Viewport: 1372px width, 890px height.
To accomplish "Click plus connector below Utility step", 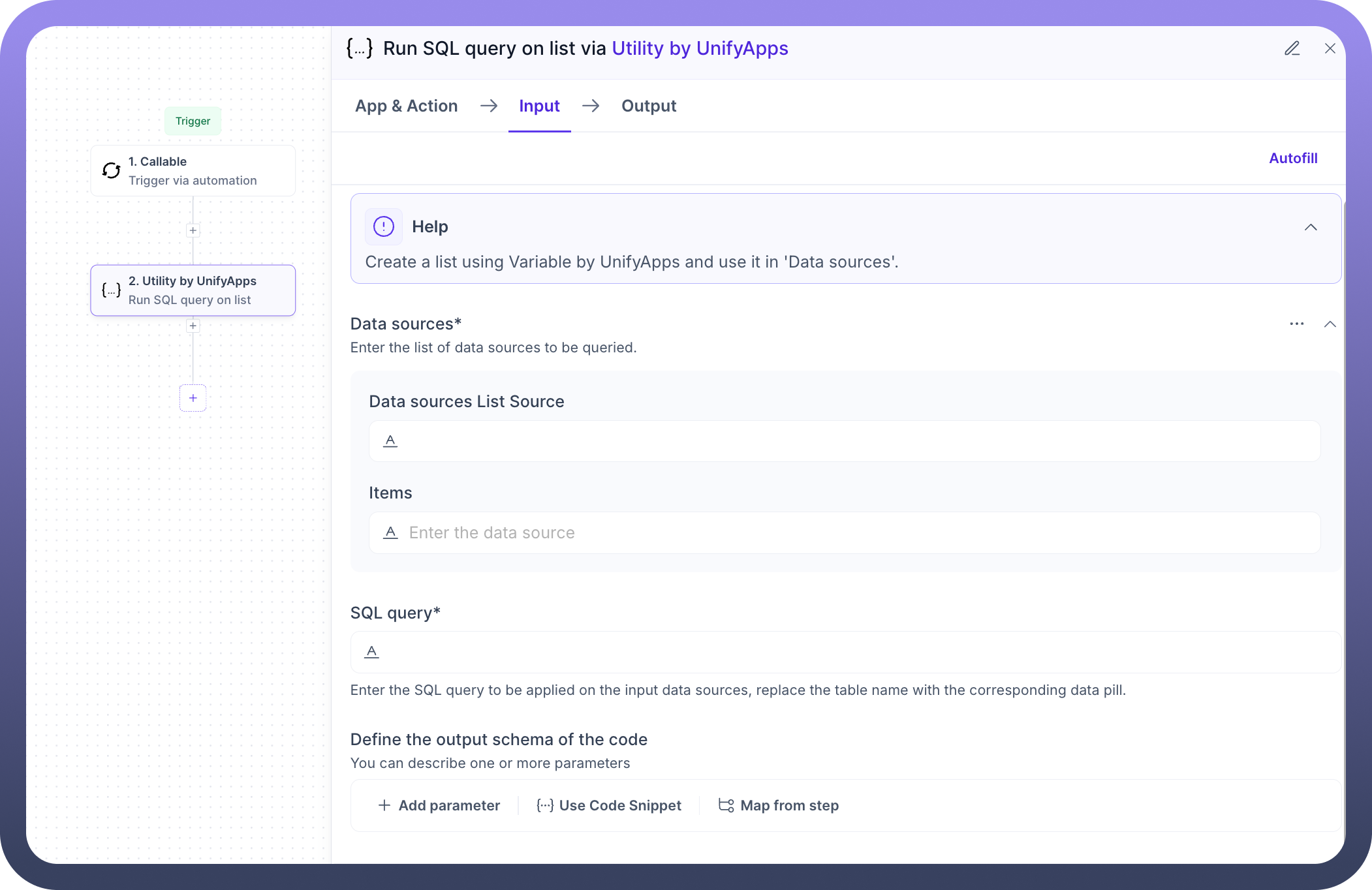I will pyautogui.click(x=193, y=326).
